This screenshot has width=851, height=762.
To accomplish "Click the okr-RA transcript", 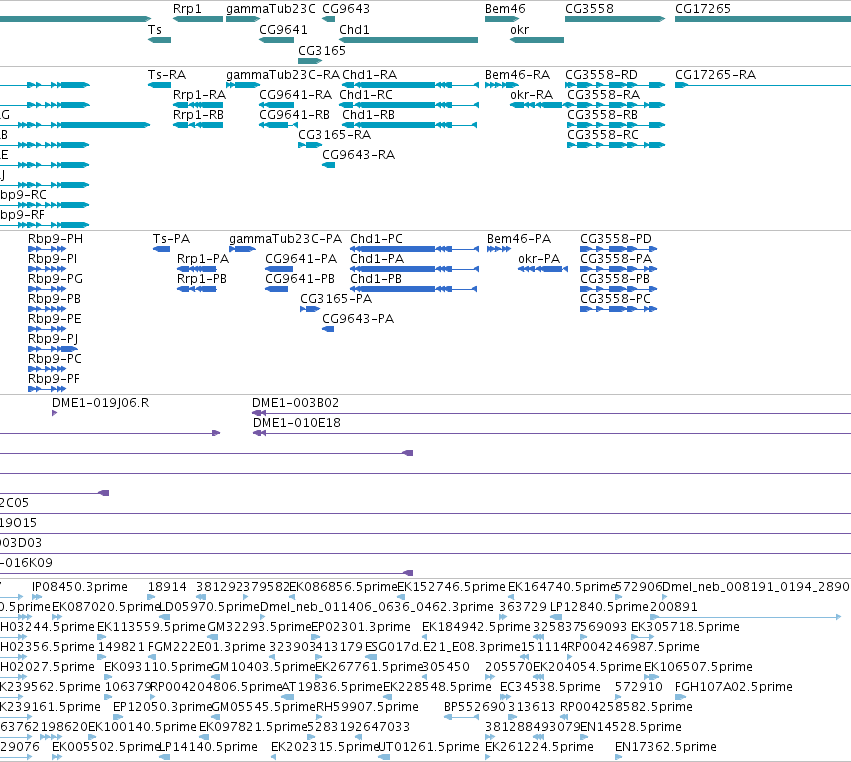I will (537, 105).
